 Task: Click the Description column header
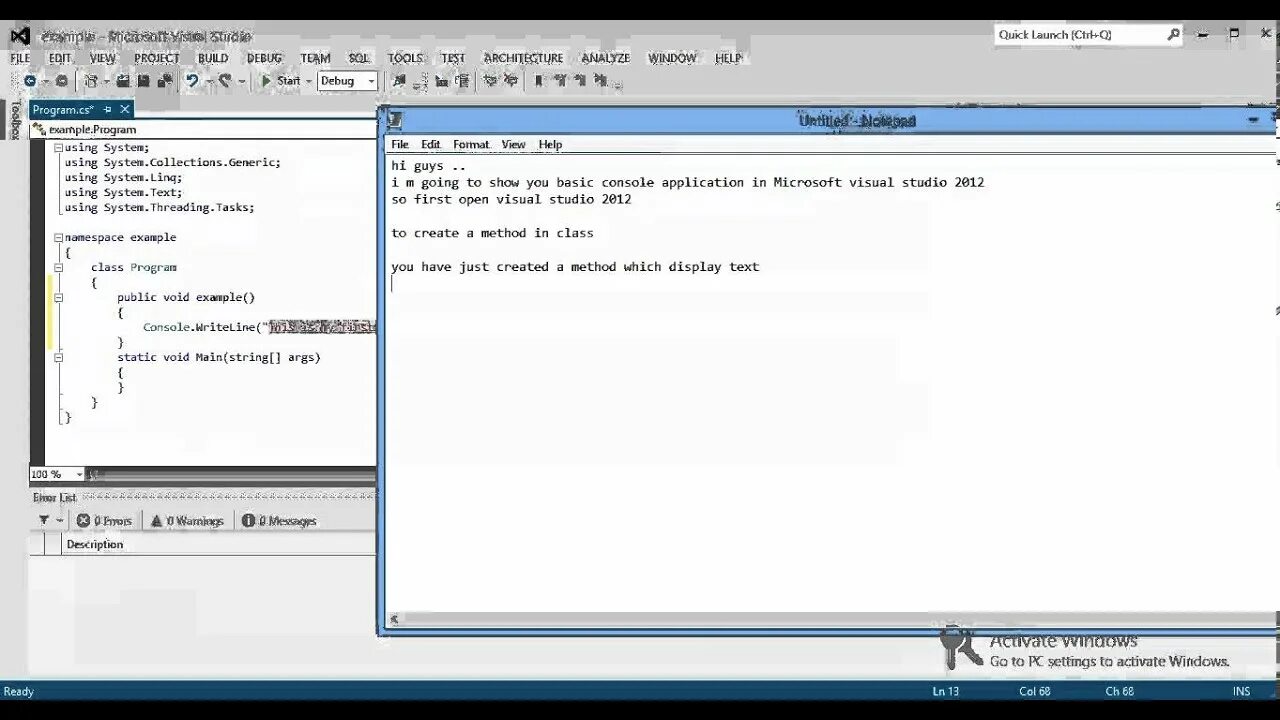point(95,544)
